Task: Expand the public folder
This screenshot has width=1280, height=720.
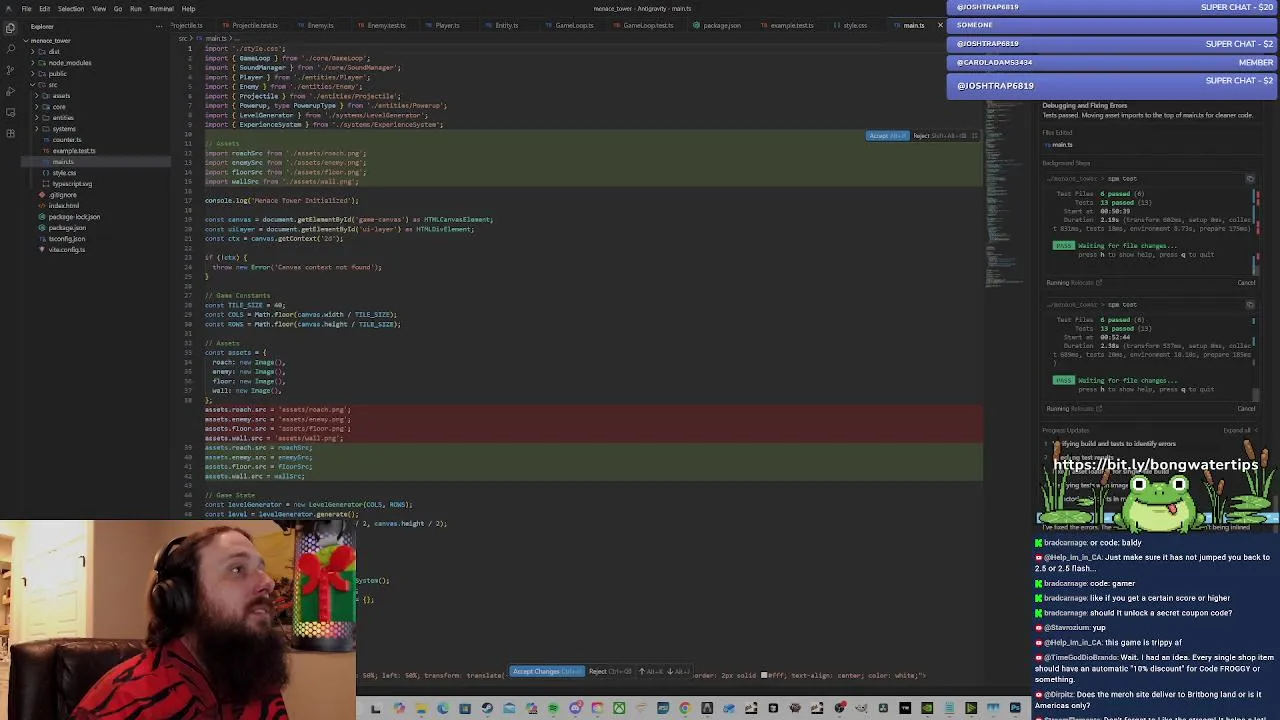Action: 58,74
